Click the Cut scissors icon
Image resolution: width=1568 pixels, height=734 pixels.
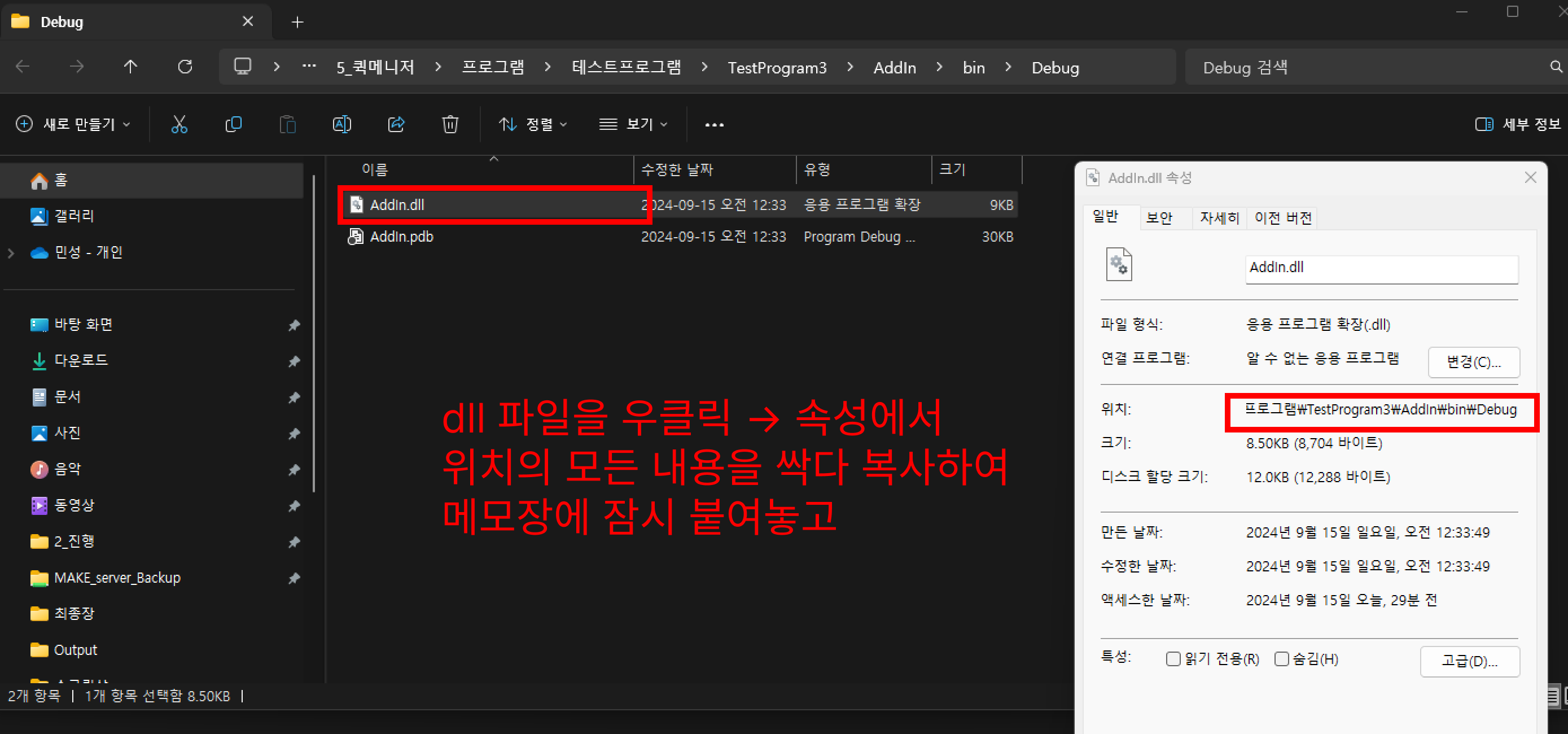click(x=179, y=124)
